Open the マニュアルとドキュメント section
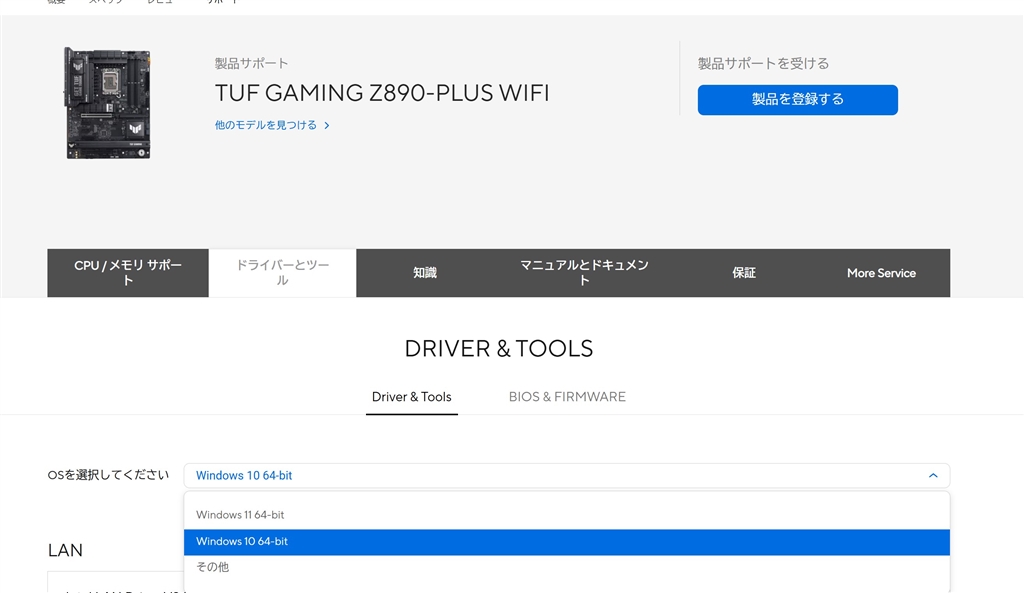The width and height of the screenshot is (1024, 593). (584, 272)
